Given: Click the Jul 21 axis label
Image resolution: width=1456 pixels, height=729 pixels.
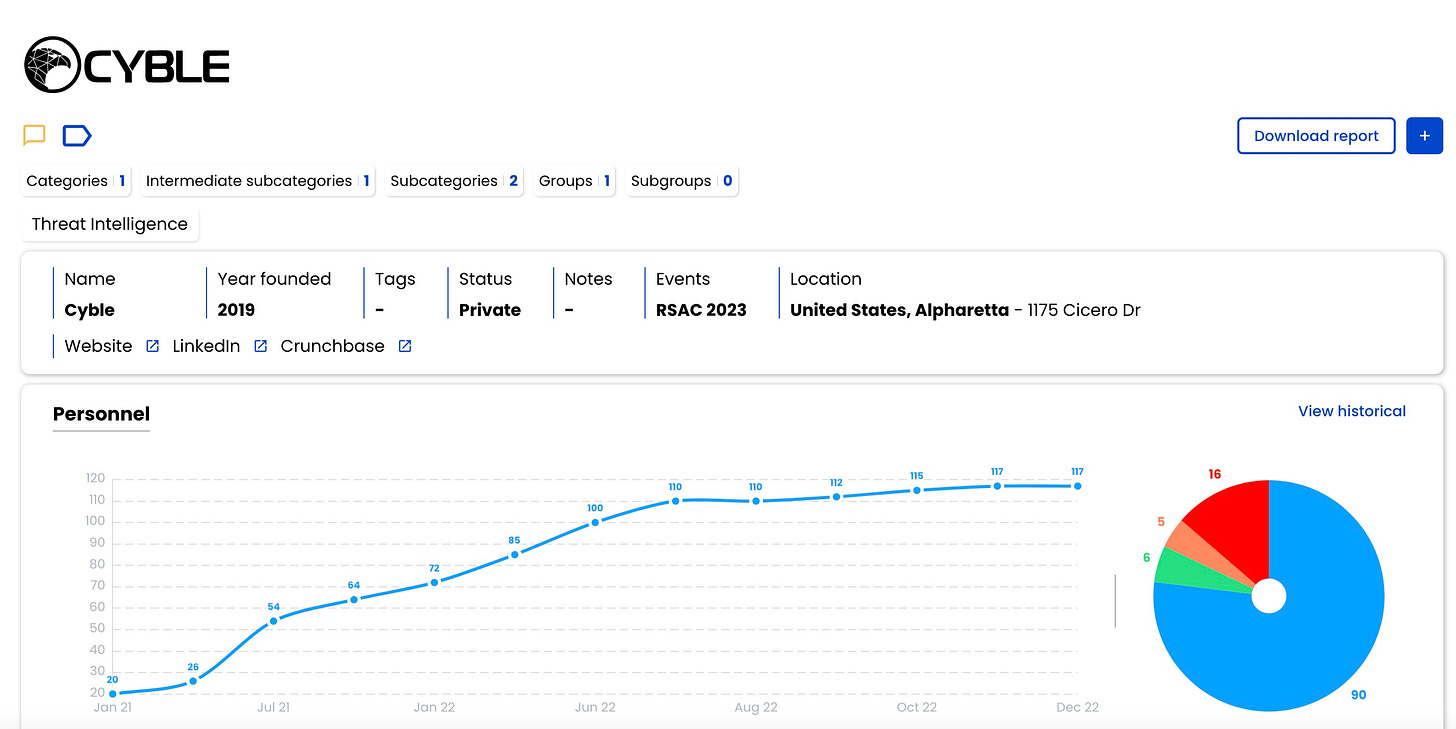Looking at the screenshot, I should pyautogui.click(x=273, y=707).
